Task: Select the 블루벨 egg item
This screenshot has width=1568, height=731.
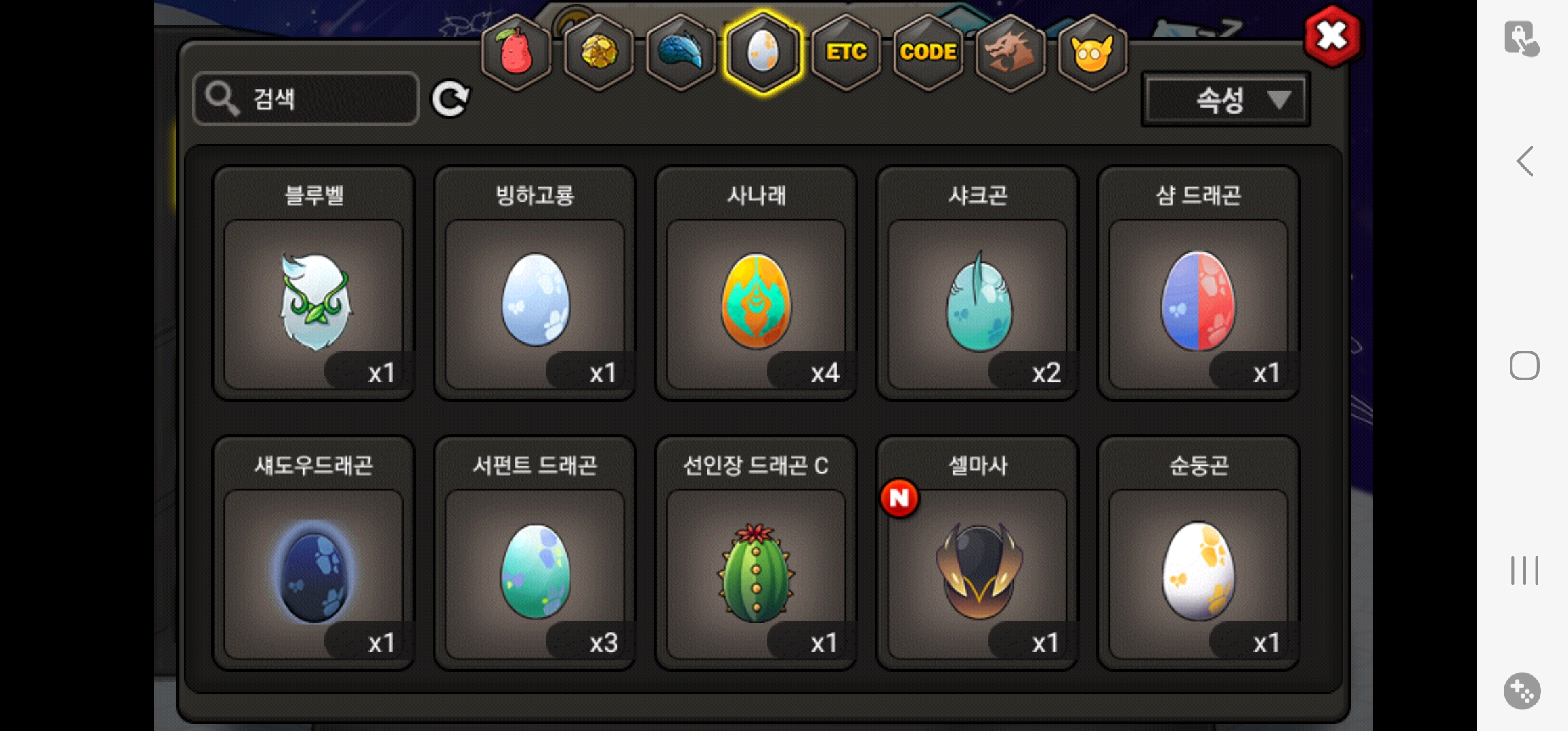Action: 313,283
